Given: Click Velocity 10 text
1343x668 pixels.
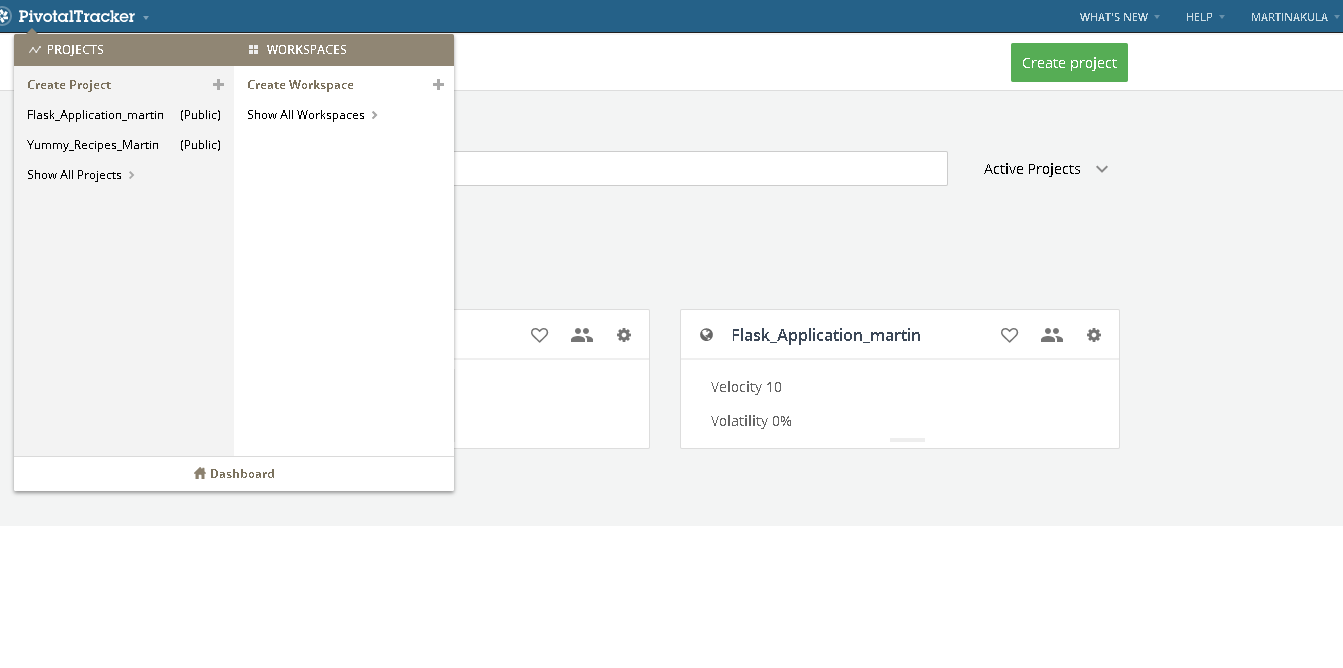Looking at the screenshot, I should (x=746, y=387).
